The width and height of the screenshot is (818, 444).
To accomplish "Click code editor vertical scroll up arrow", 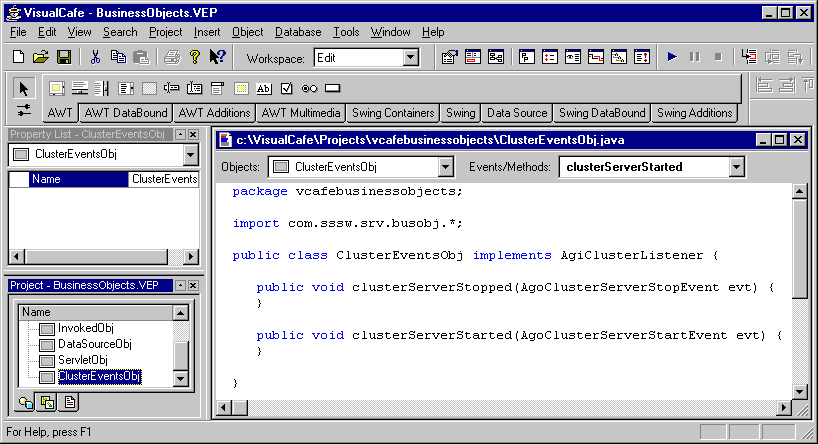I will pos(799,191).
